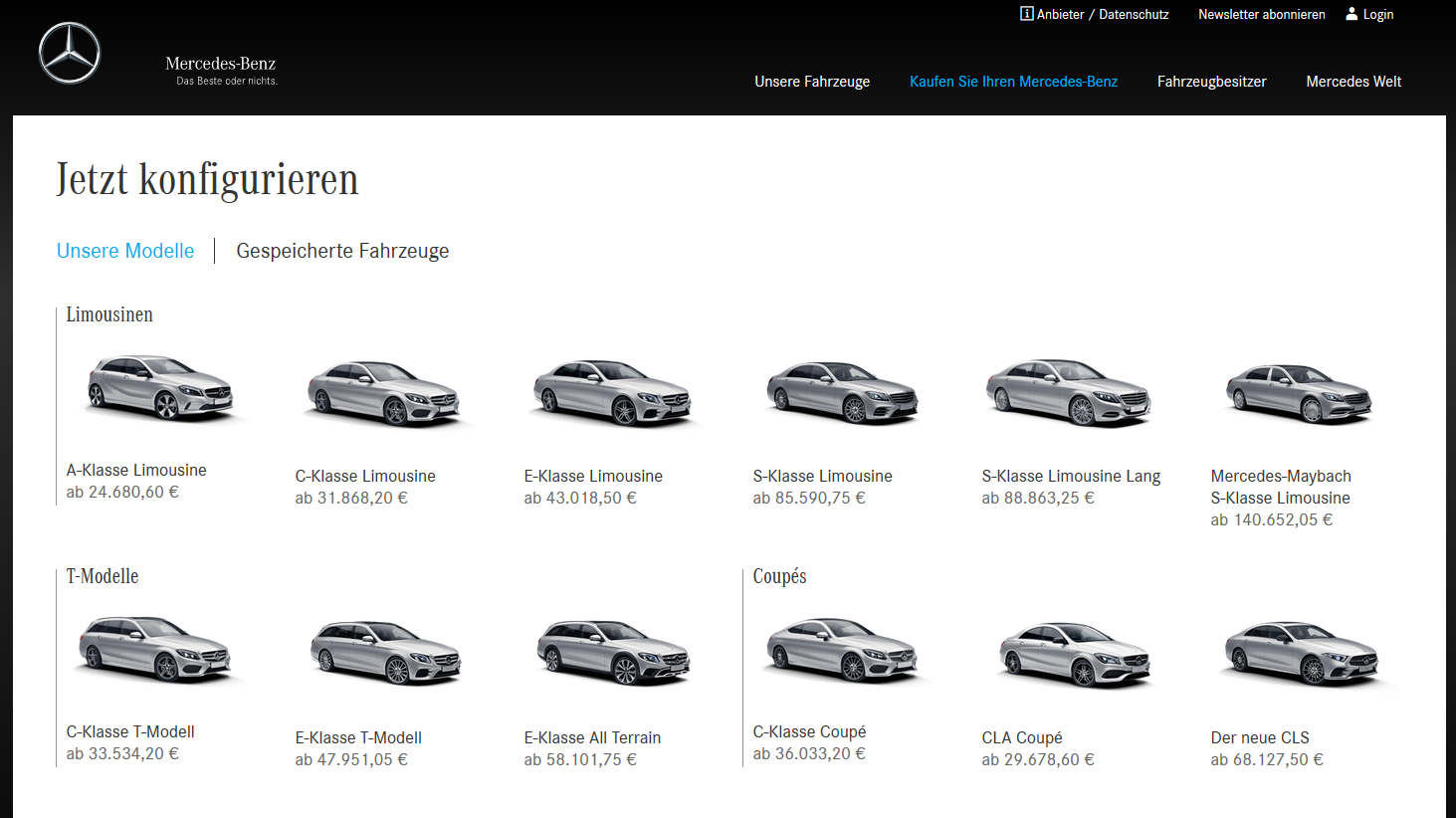This screenshot has width=1456, height=818.
Task: Open the S-Klasse Limousine name link
Action: (823, 476)
